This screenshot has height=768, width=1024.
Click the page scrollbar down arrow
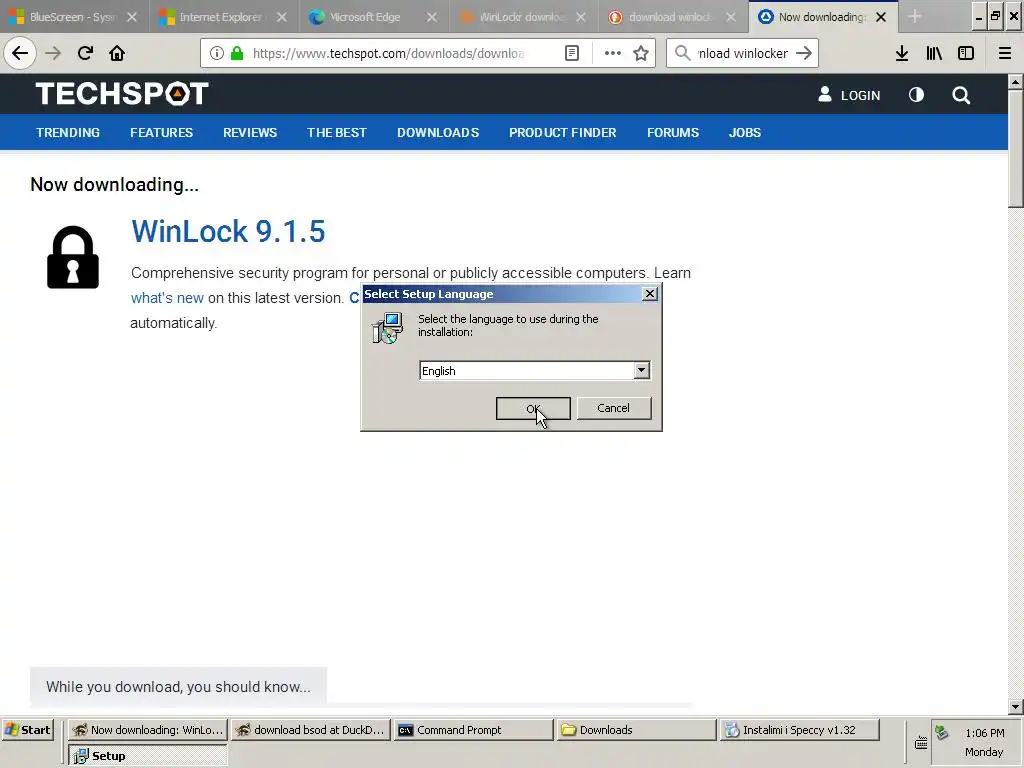1015,707
